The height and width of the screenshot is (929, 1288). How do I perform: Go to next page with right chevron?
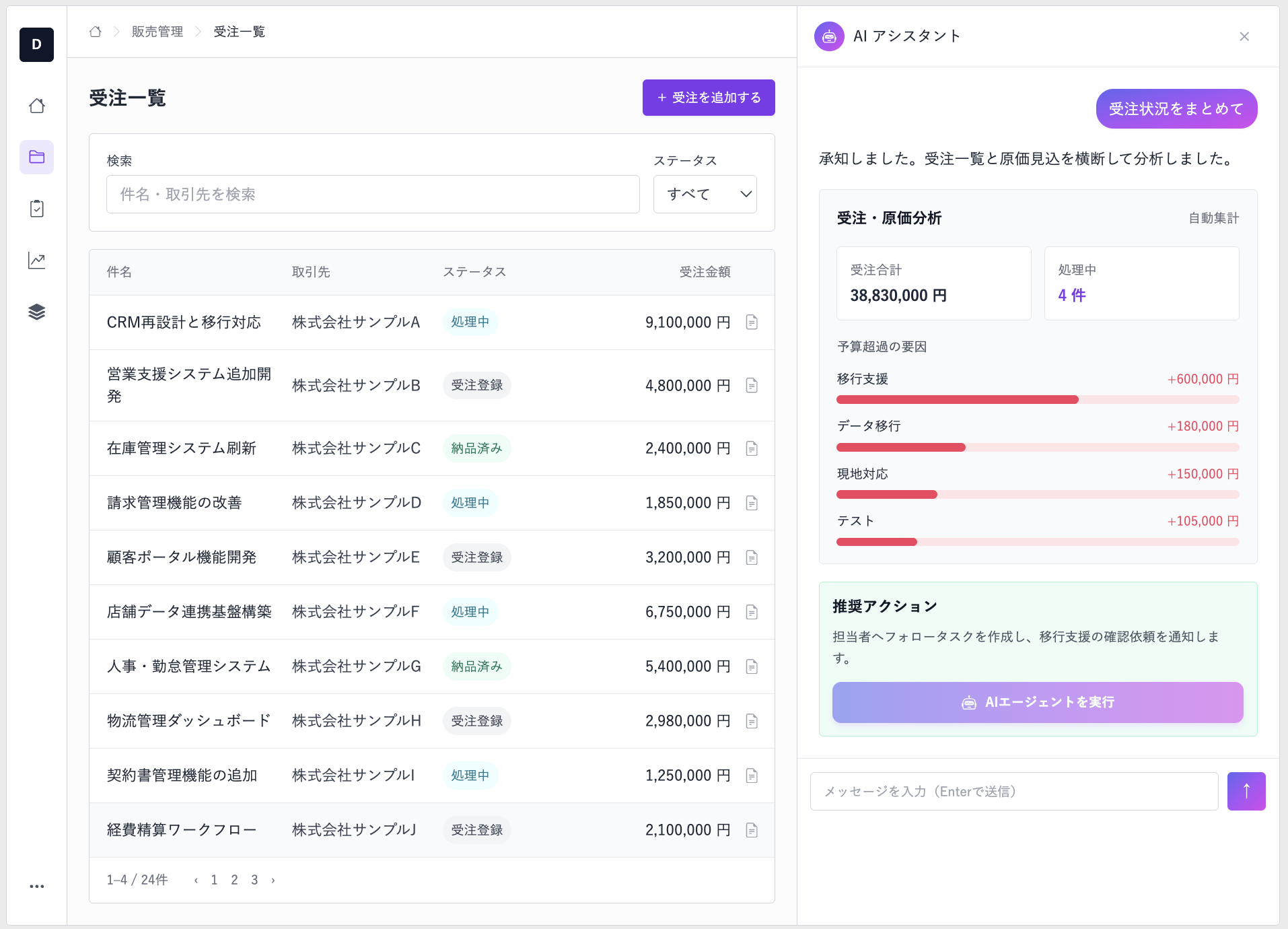[x=273, y=880]
